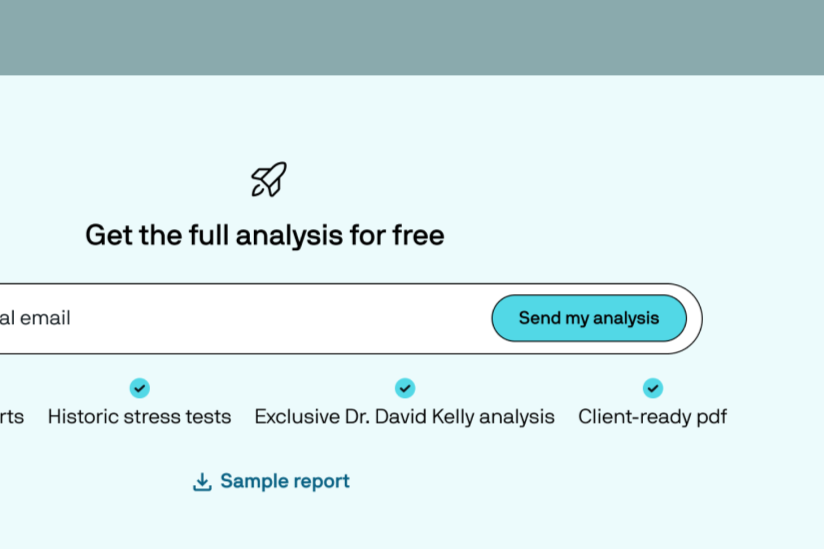Viewport: 824px width, 549px height.
Task: Click checkmark icon above Historic stress tests
Action: tap(140, 388)
